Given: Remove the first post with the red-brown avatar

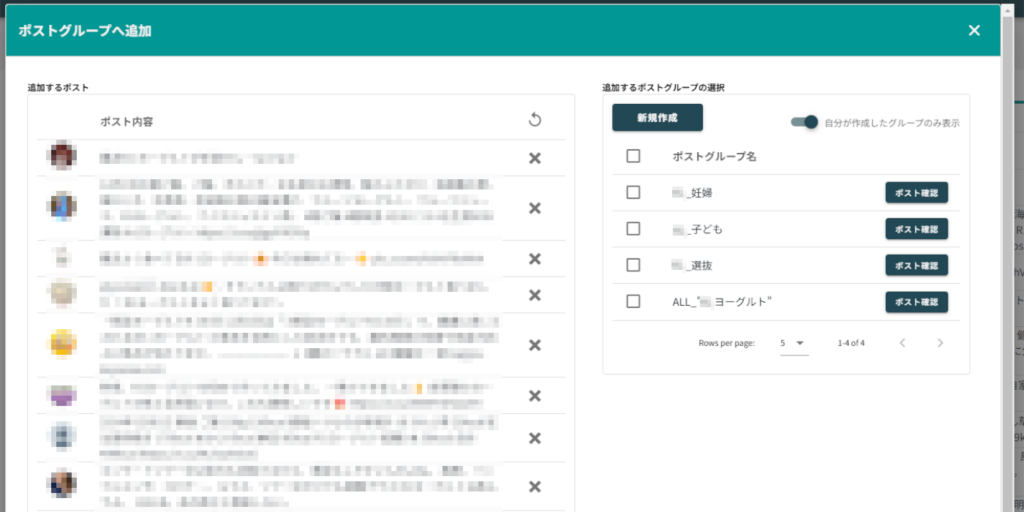Looking at the screenshot, I should (x=535, y=158).
